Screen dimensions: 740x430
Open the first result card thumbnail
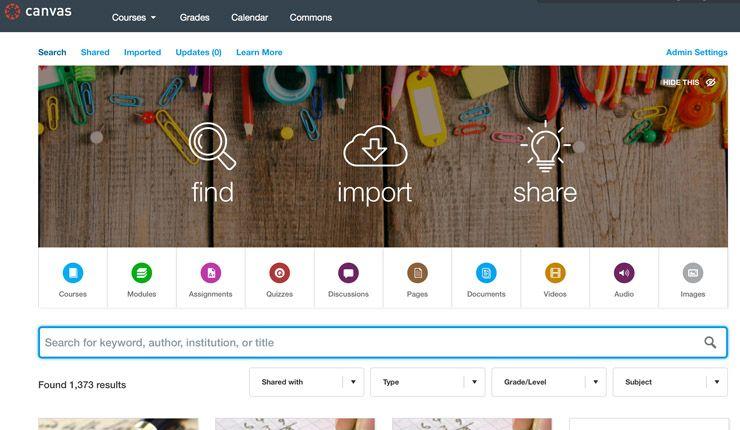click(x=118, y=424)
